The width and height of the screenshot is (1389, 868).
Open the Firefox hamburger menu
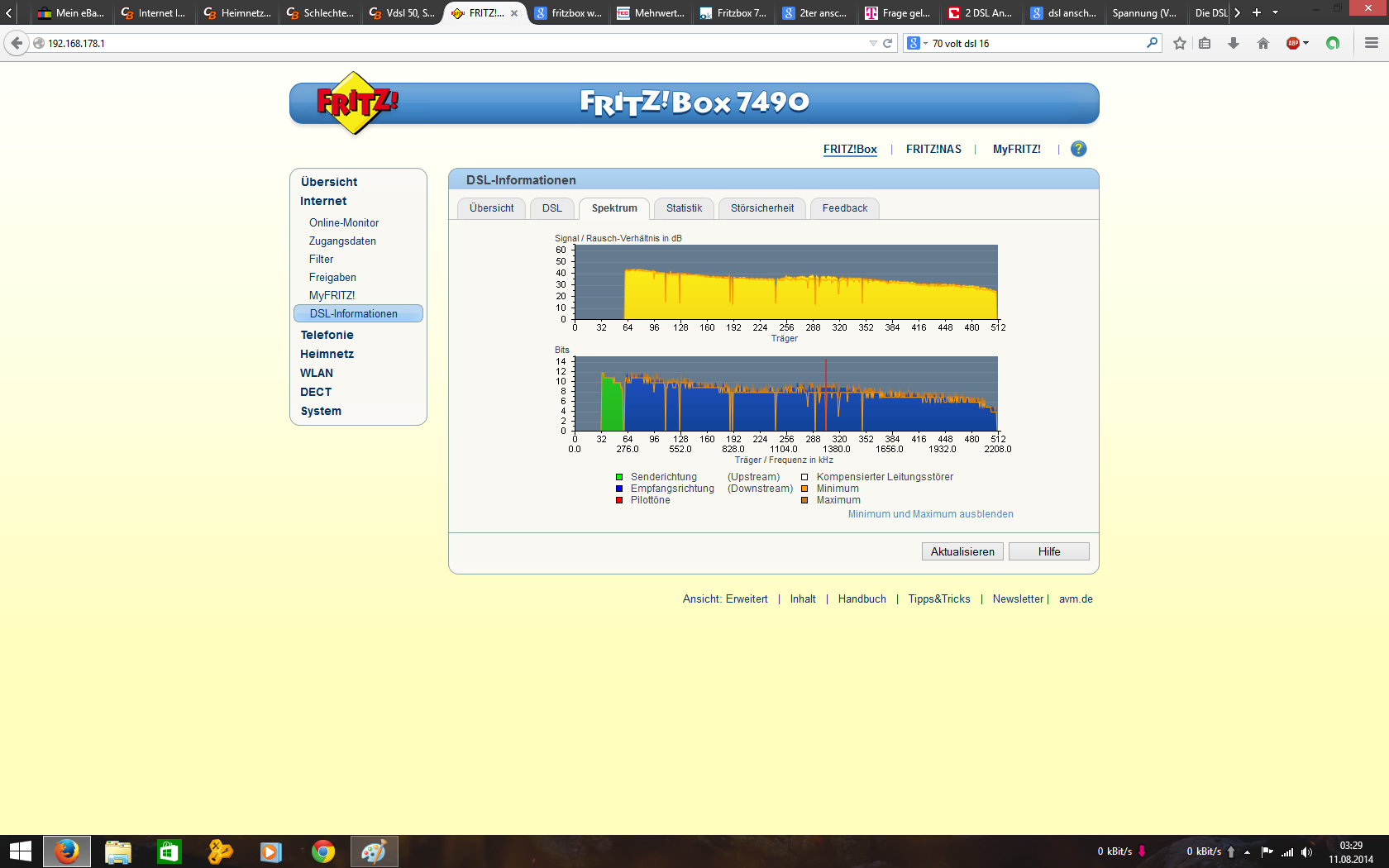point(1372,43)
